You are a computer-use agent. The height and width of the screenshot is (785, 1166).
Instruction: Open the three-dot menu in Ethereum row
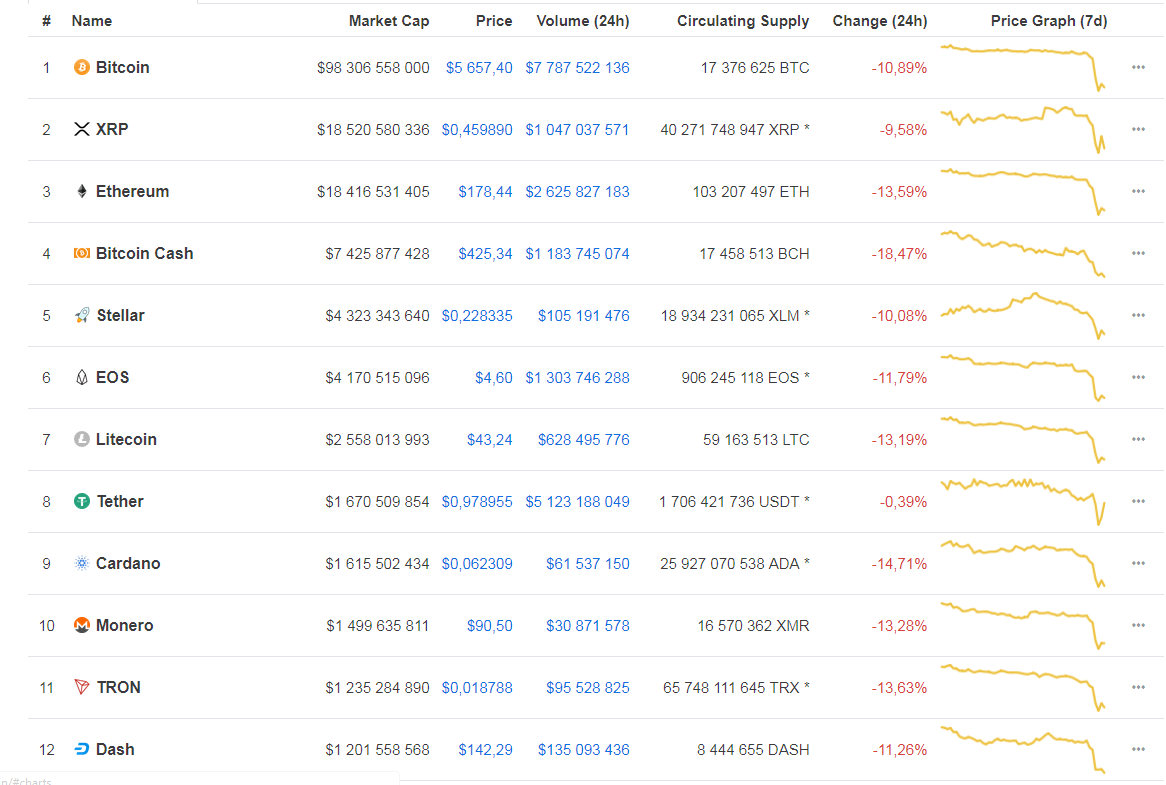tap(1138, 191)
